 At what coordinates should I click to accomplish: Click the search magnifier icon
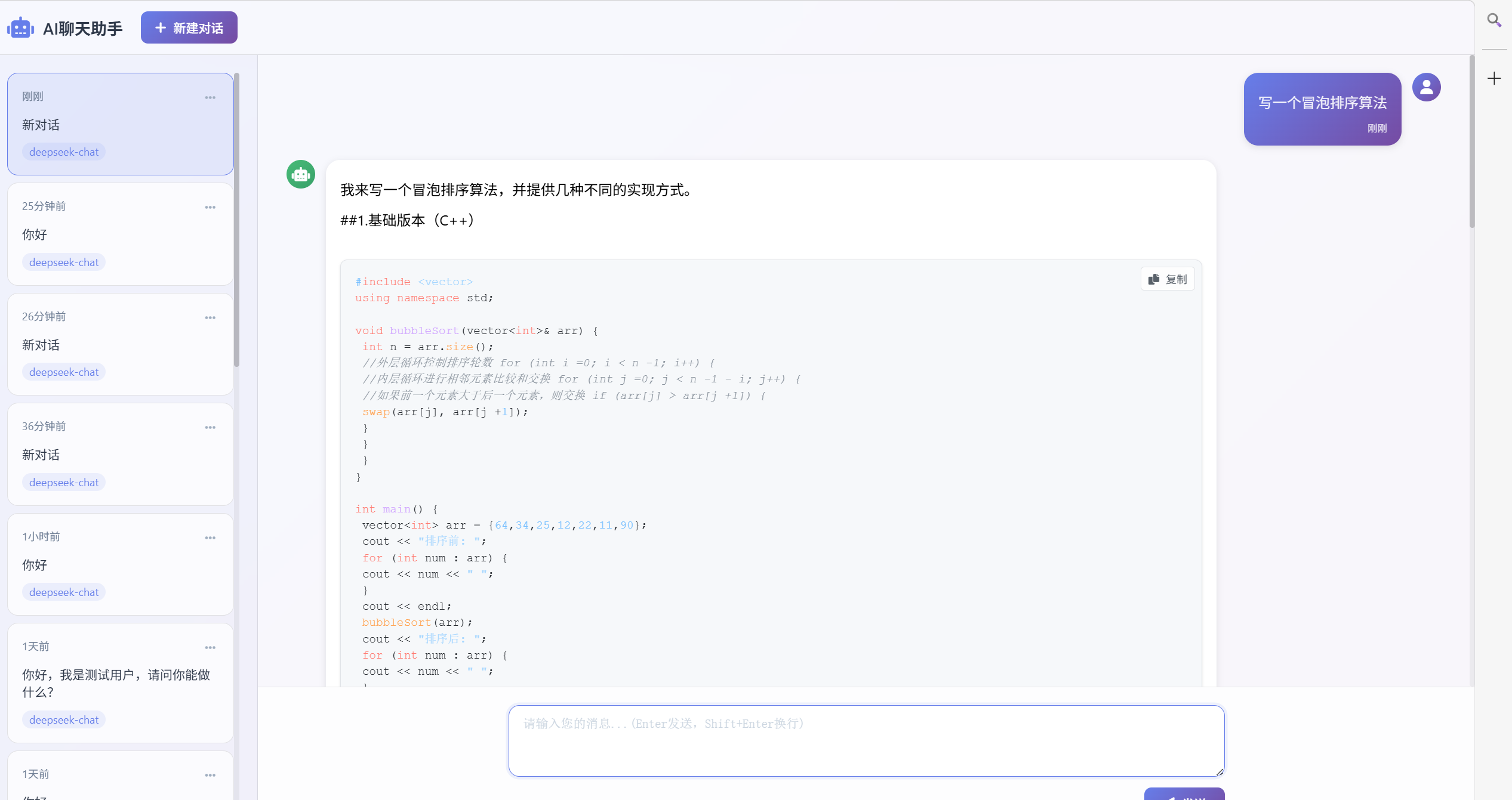1494,20
